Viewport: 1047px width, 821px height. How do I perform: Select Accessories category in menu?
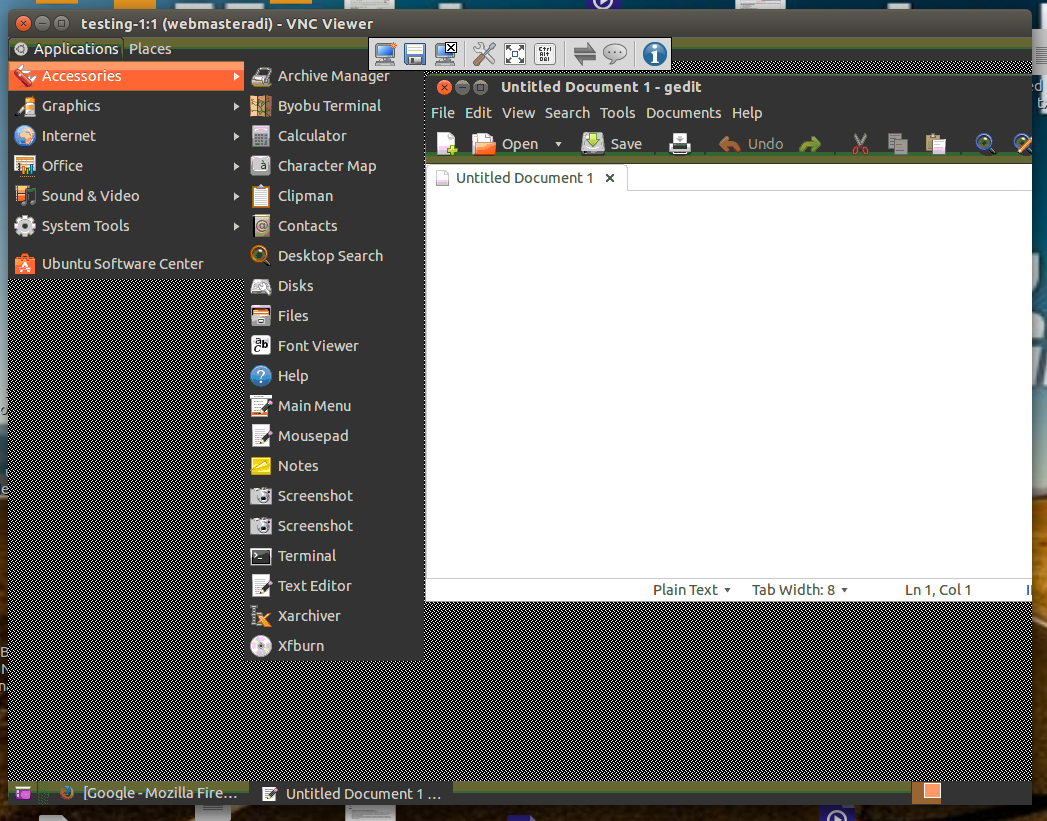point(126,76)
